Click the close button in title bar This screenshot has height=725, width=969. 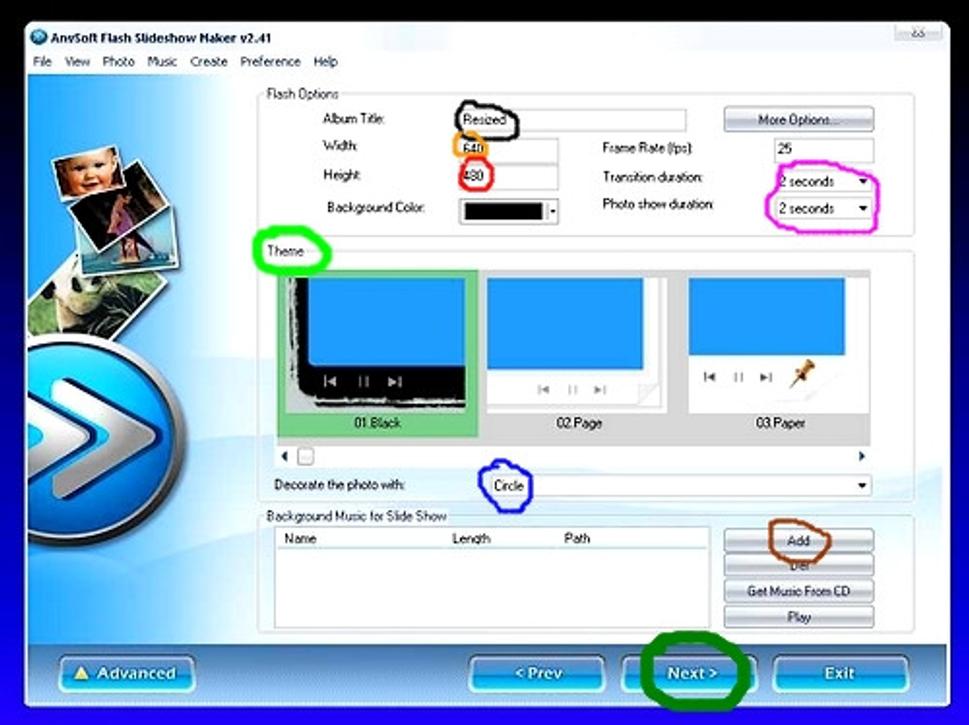[x=918, y=33]
